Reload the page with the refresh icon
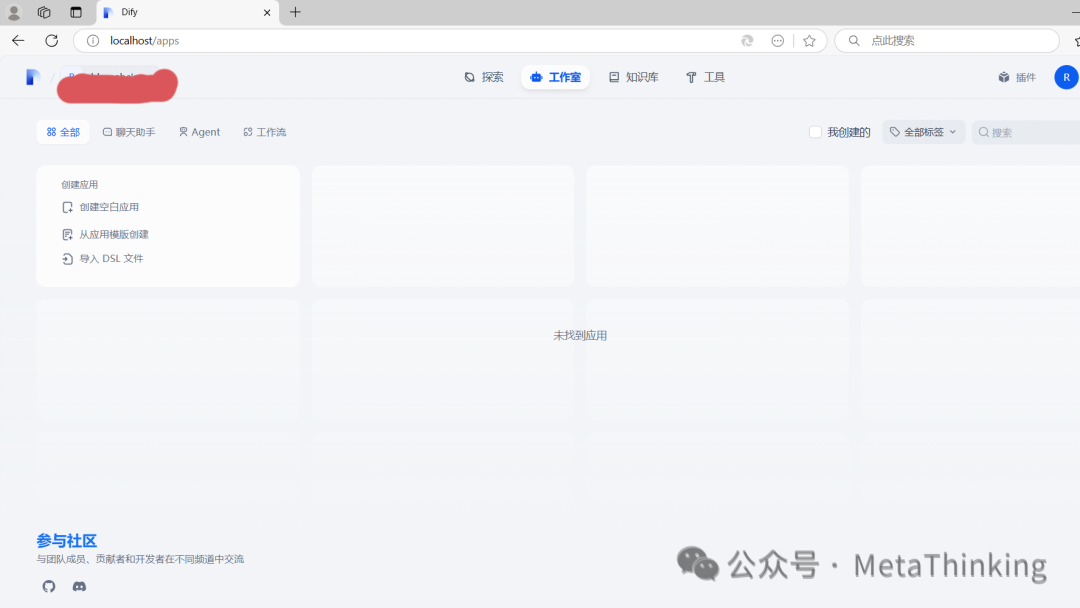Viewport: 1080px width, 608px height. (x=50, y=40)
